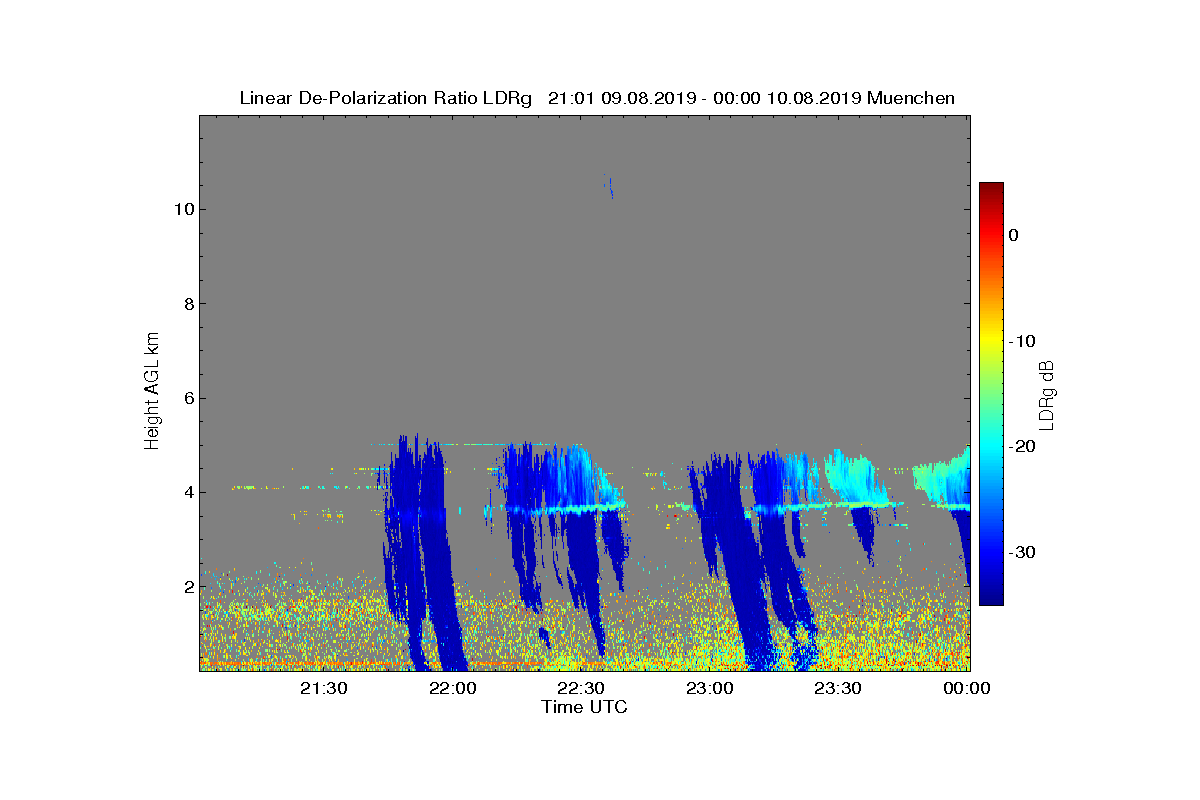Click the colorbar tick label '-20'
The image size is (1200, 800).
point(1021,447)
